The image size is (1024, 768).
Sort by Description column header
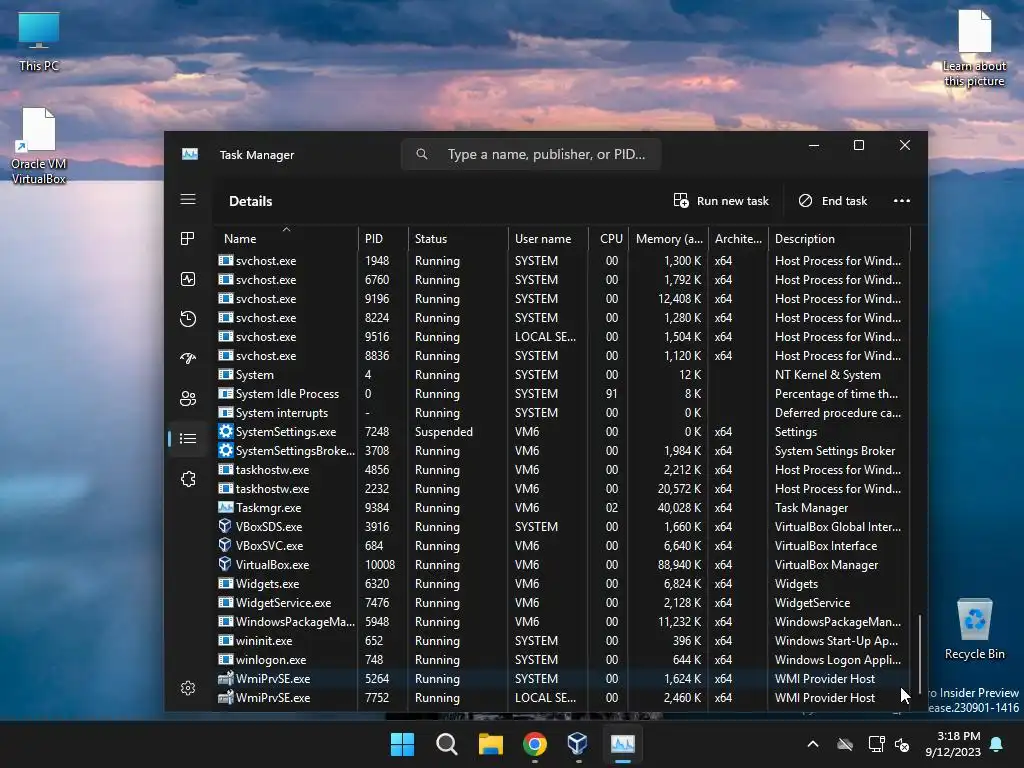(839, 238)
